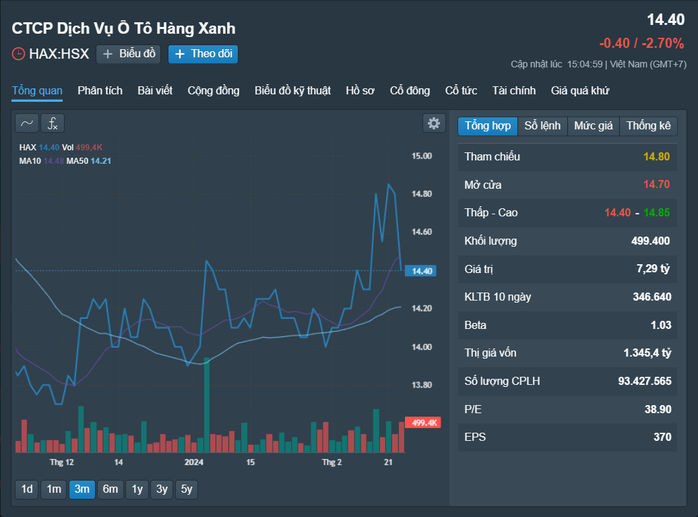Click the Thấp - Cao high value 14.85
This screenshot has height=517, width=698.
657,212
